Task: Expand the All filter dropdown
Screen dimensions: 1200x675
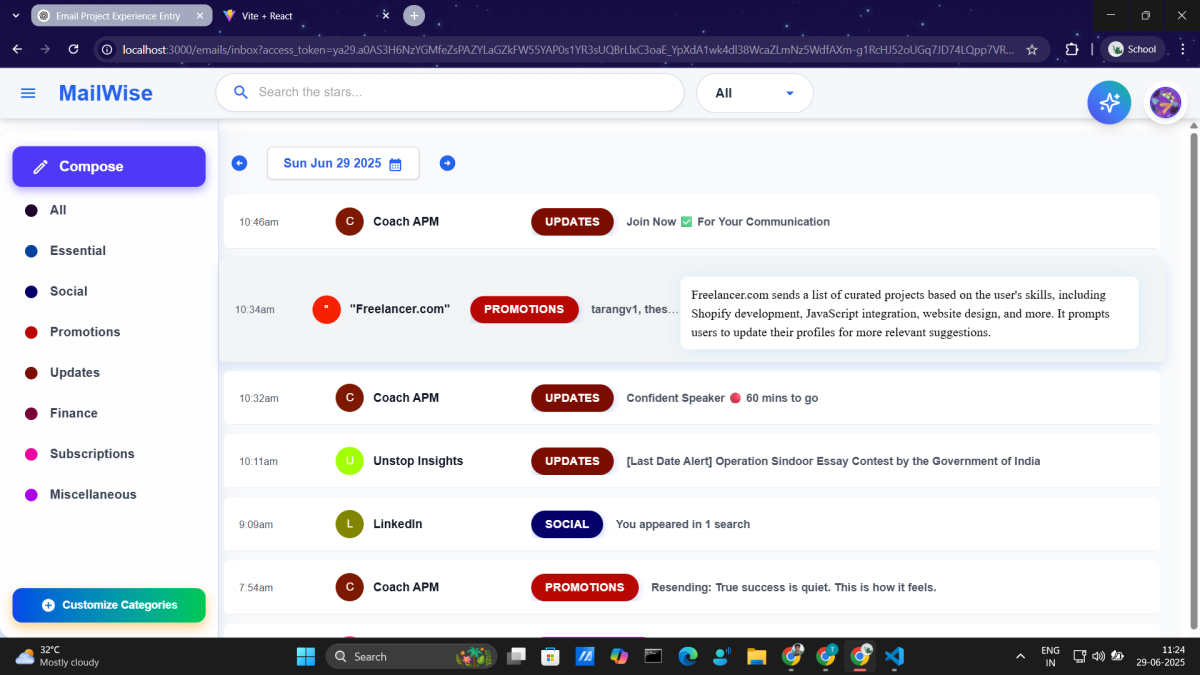Action: tap(754, 93)
